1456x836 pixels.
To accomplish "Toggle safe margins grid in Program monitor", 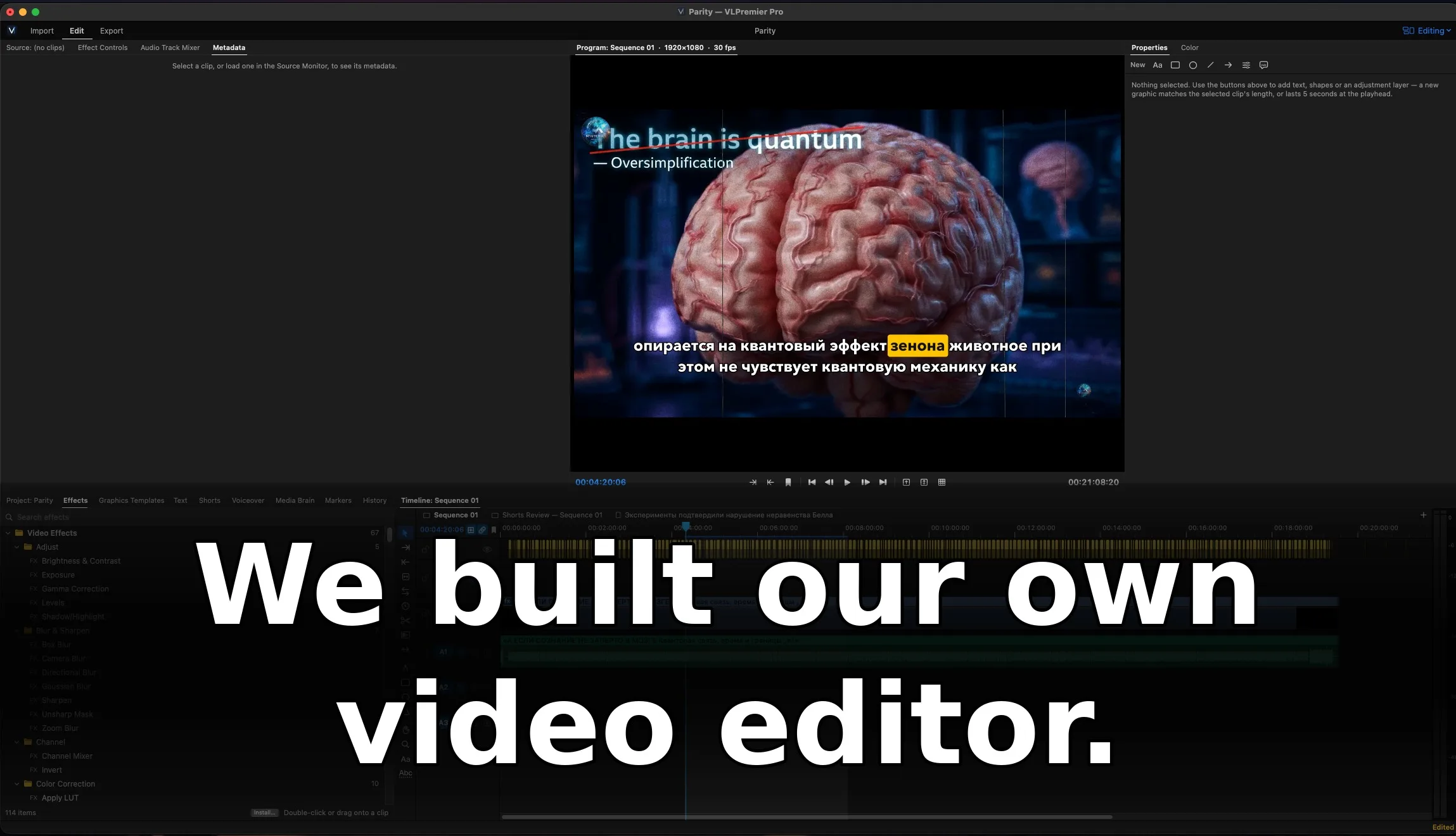I will [942, 482].
